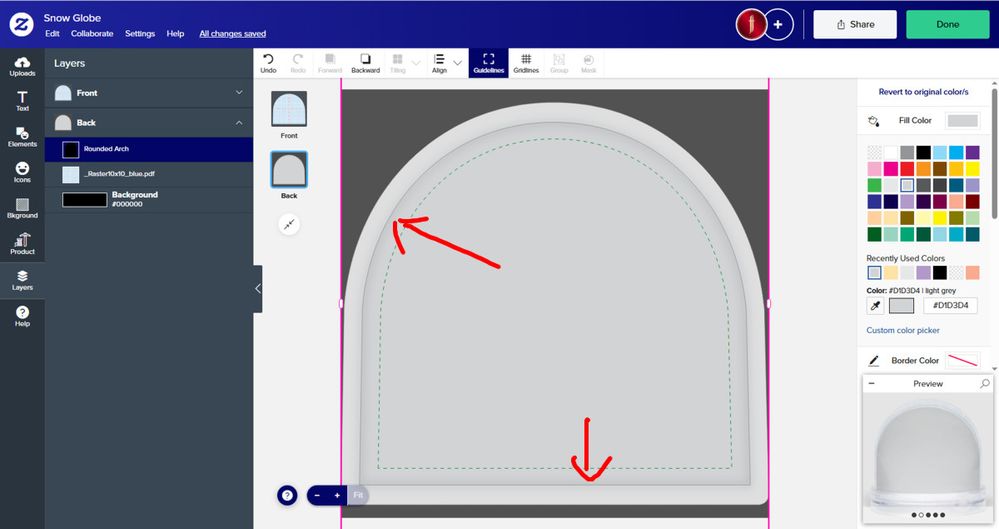Open the Product panel

coord(22,243)
